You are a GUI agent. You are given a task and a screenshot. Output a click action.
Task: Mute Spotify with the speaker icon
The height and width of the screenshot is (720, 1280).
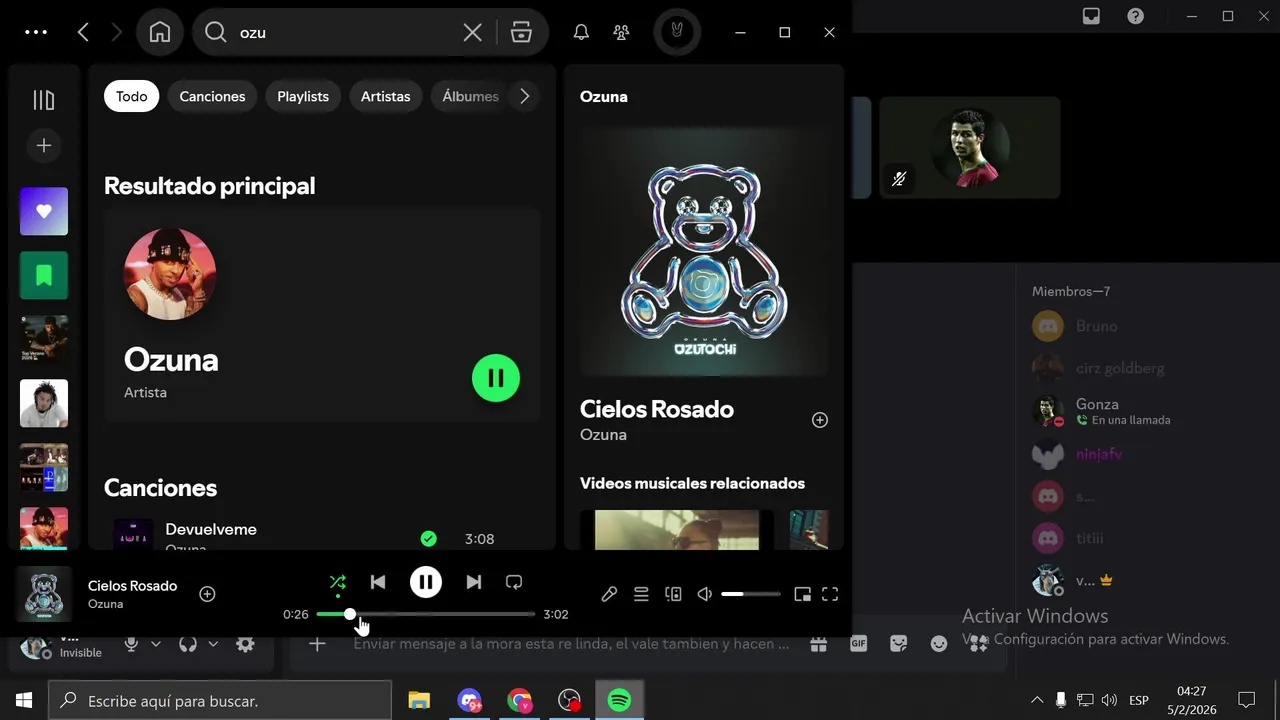pos(705,594)
